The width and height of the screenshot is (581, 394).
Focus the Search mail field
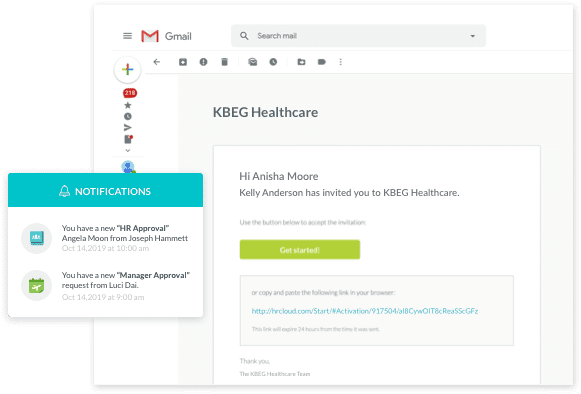(x=358, y=36)
